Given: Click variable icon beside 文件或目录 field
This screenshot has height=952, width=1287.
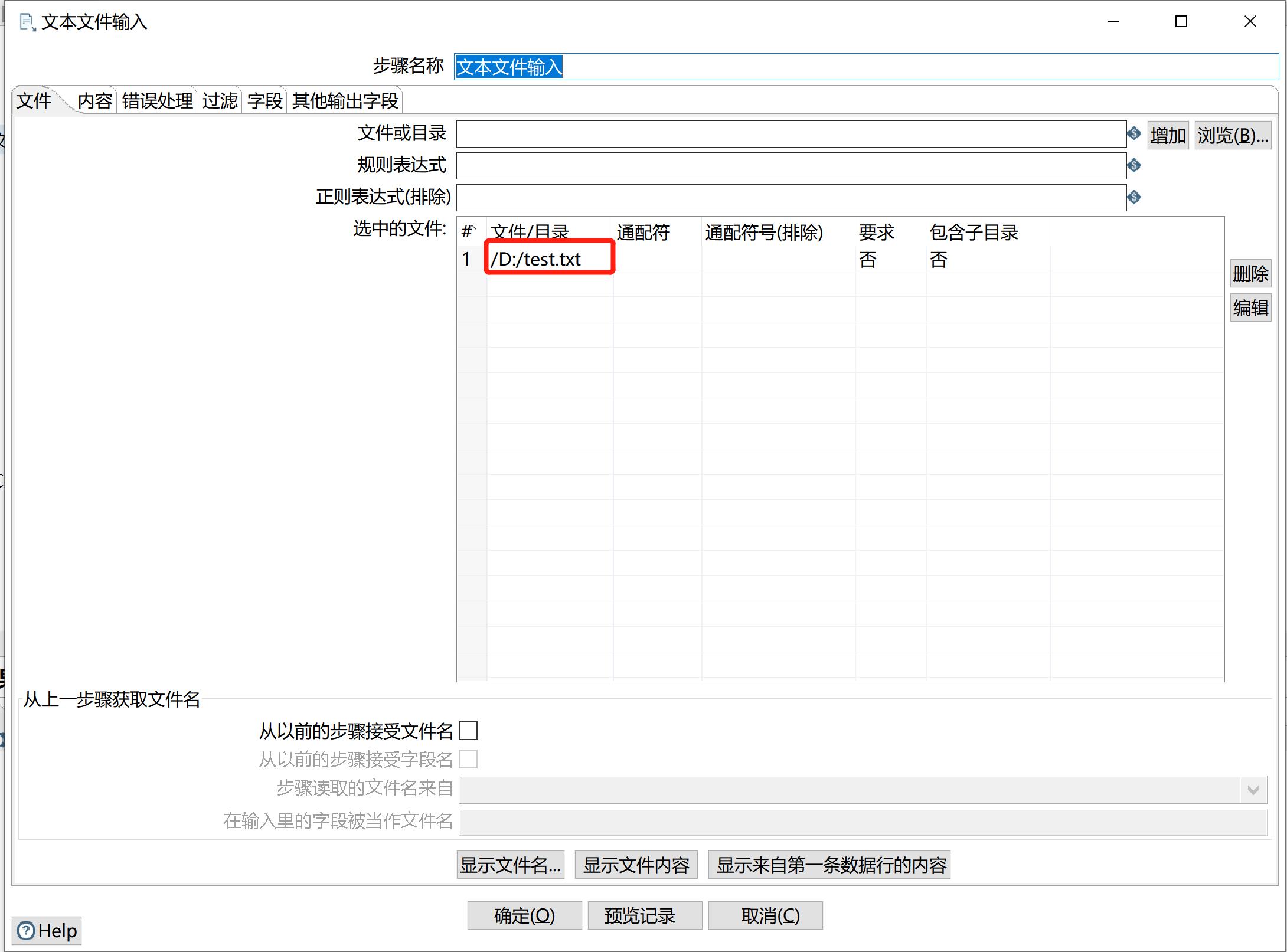Looking at the screenshot, I should (x=1134, y=134).
